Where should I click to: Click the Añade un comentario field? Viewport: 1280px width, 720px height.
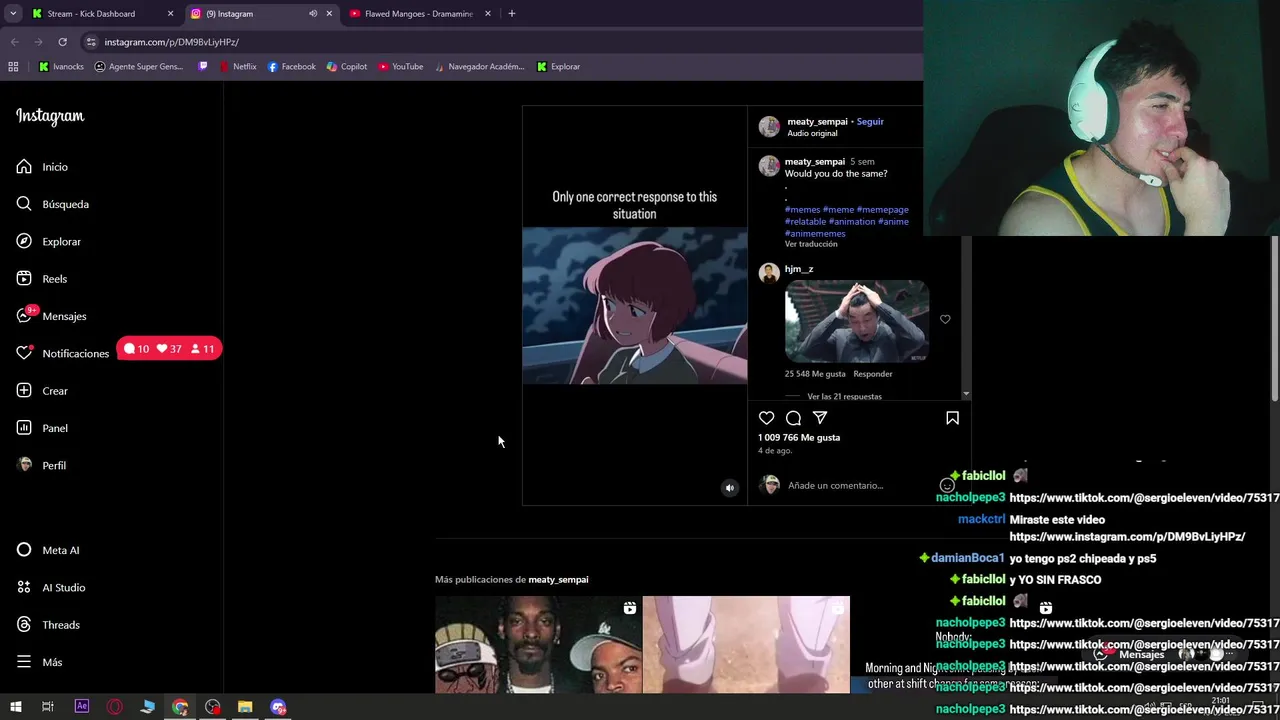point(835,485)
